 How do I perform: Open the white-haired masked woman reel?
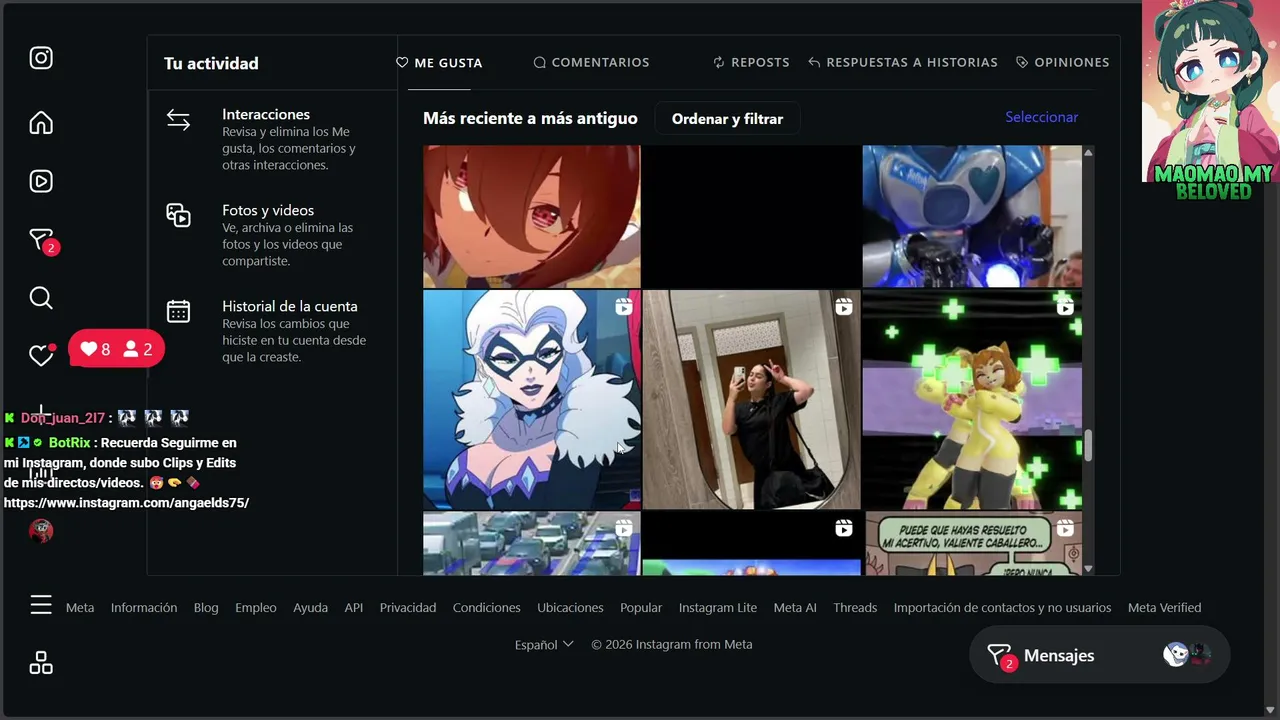tap(531, 400)
